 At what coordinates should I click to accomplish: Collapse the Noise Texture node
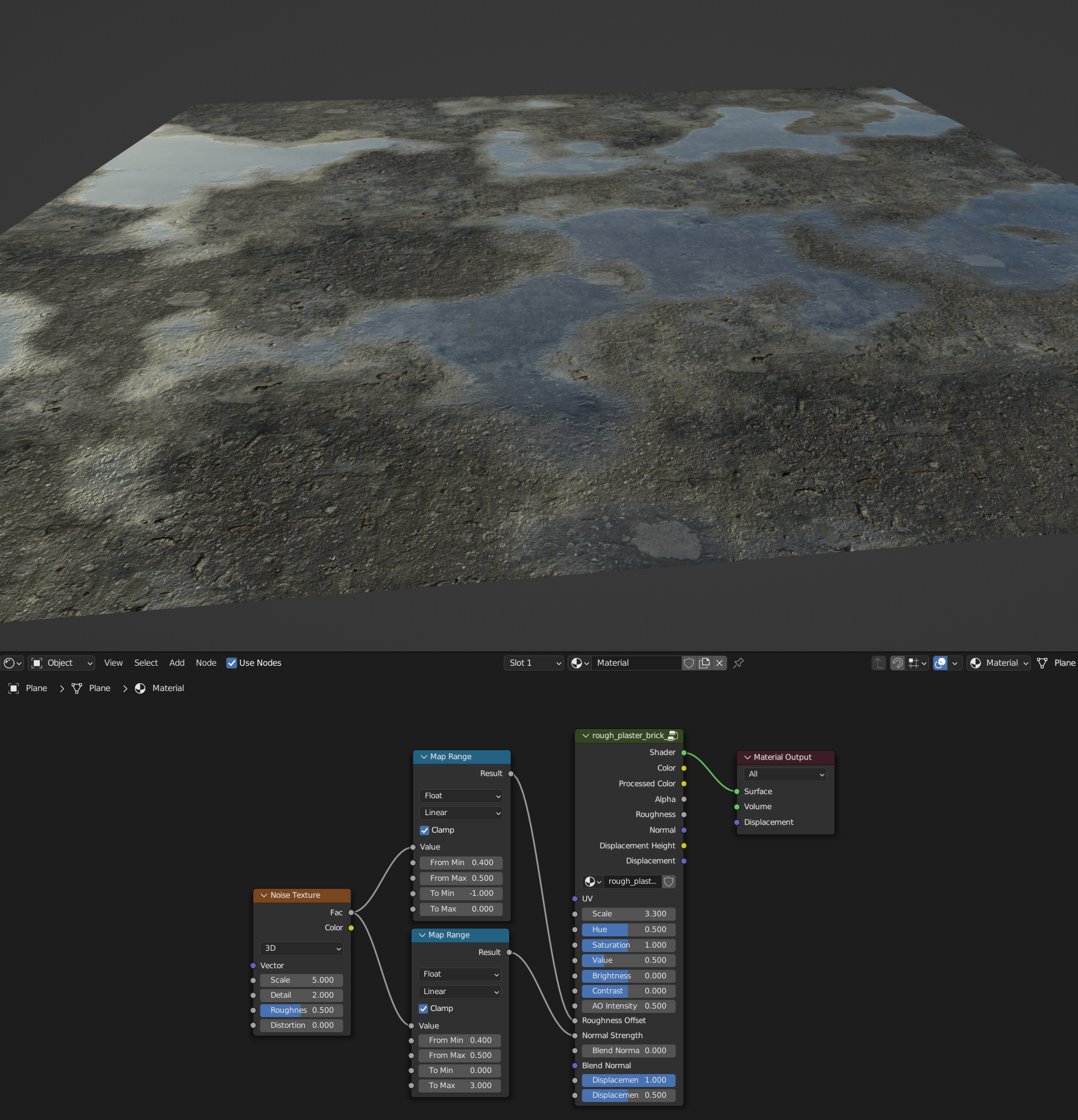tap(264, 895)
